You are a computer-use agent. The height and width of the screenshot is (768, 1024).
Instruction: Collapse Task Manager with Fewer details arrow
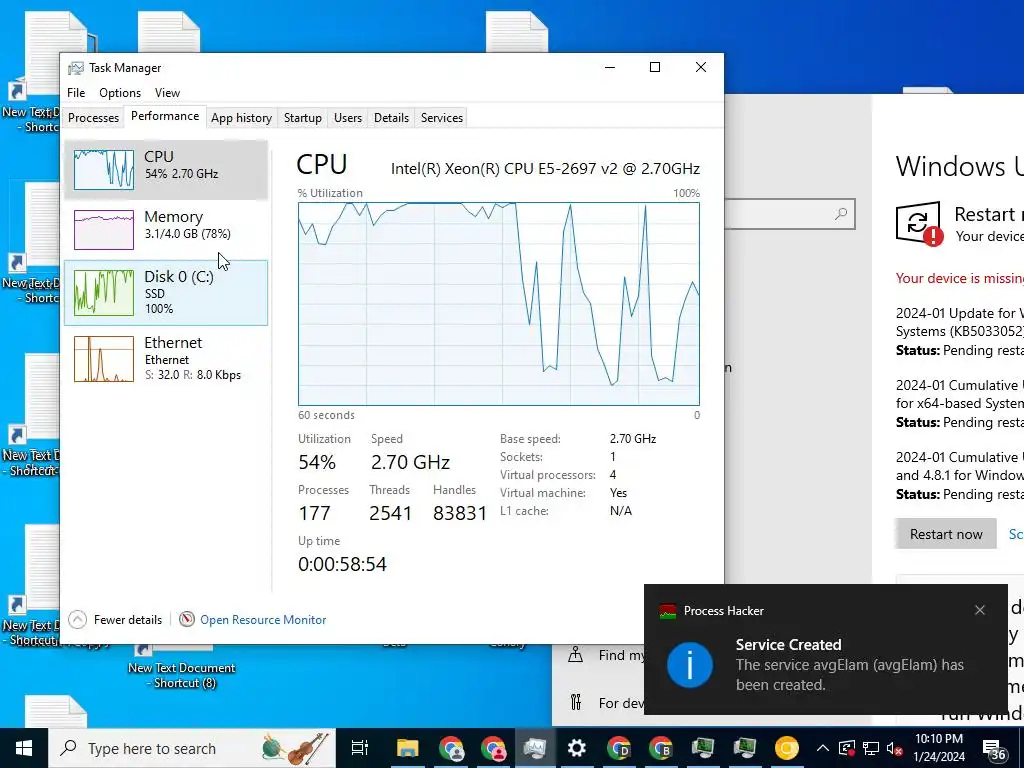77,619
